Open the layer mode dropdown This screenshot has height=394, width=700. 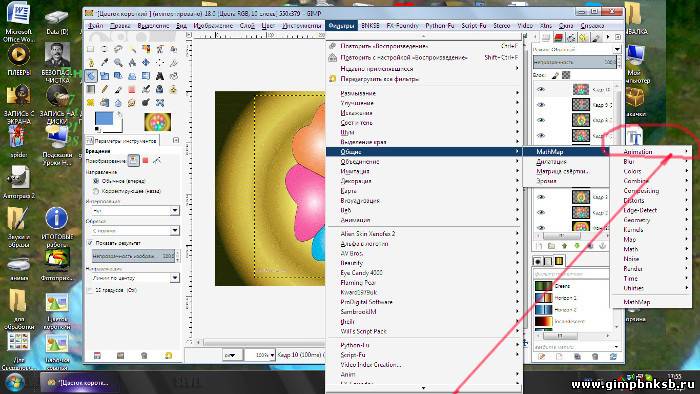577,50
